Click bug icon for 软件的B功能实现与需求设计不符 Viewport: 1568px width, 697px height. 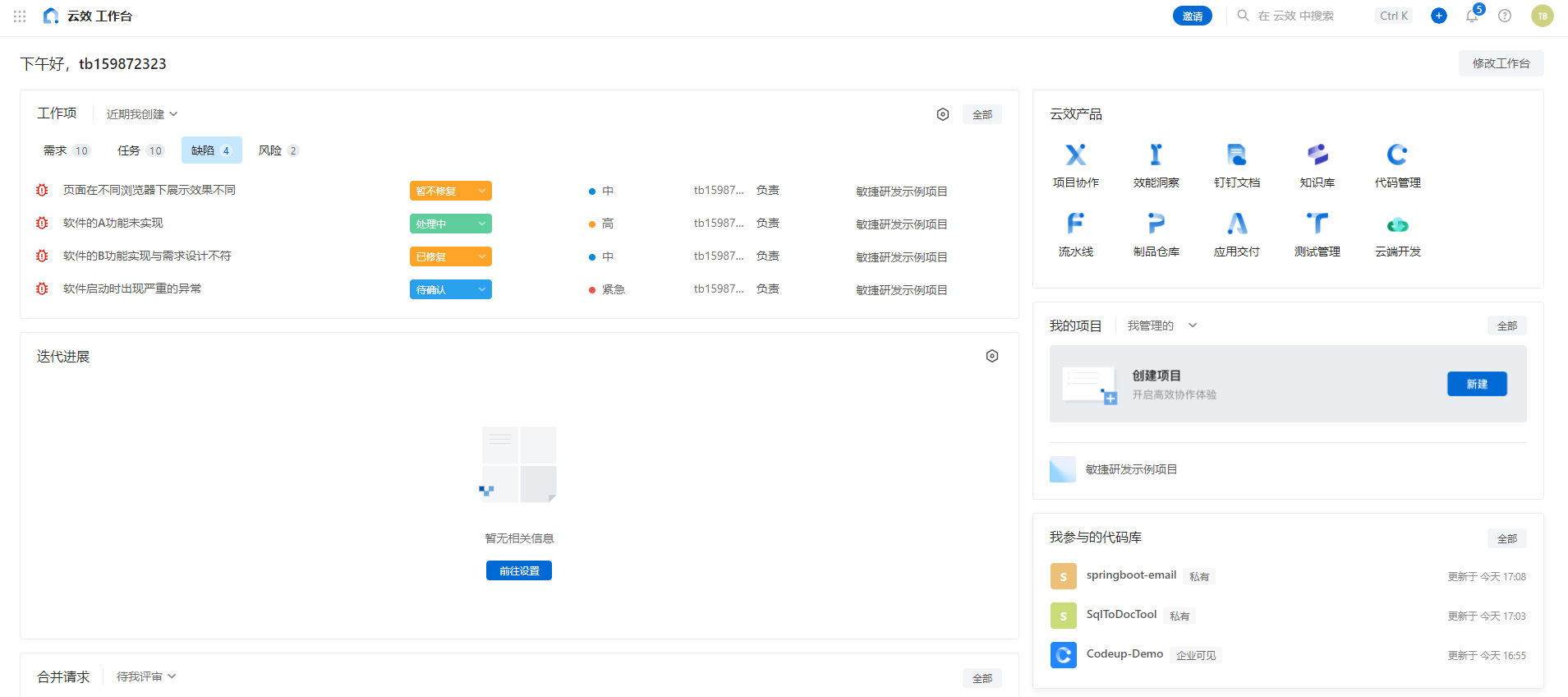coord(42,256)
